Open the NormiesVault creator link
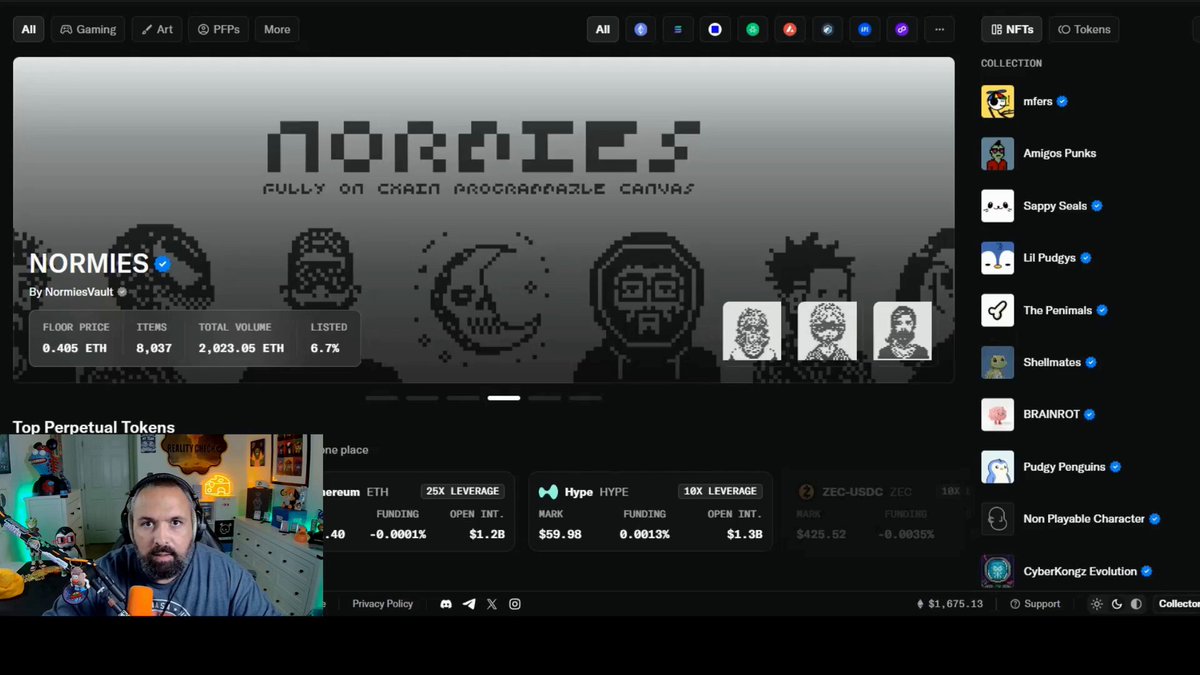 79,292
